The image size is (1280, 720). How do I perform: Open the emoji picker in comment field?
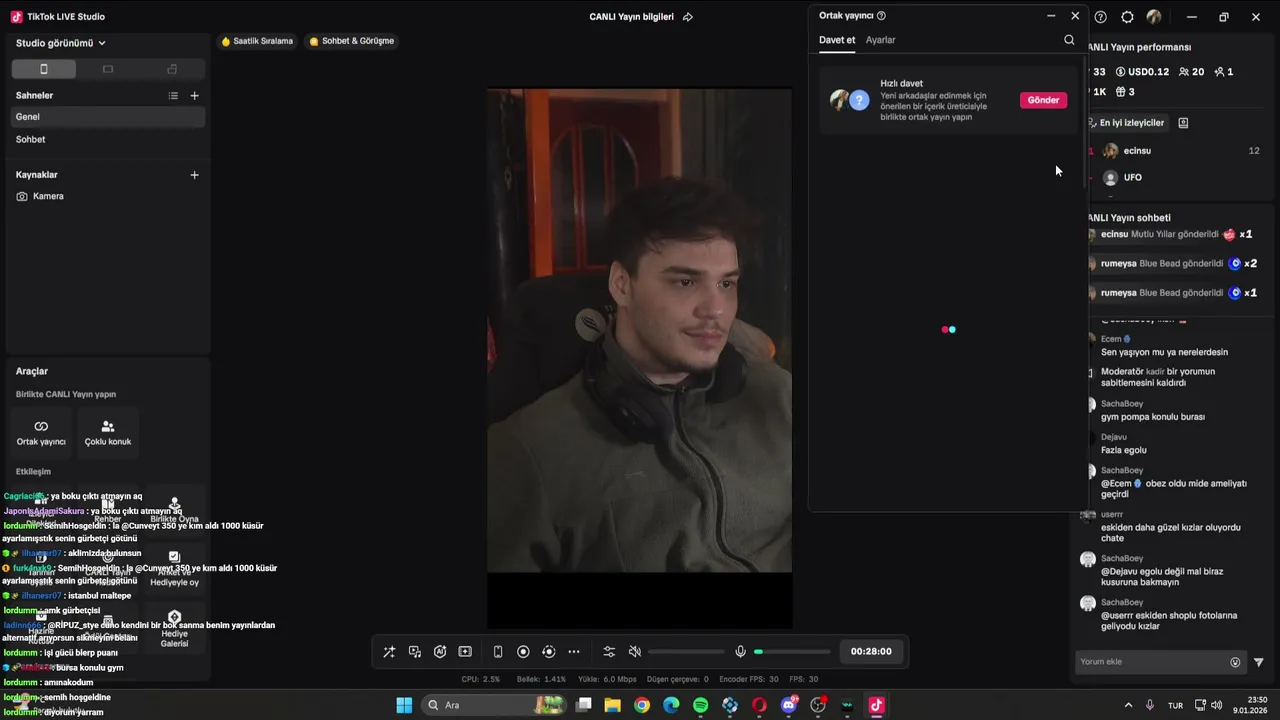(x=1235, y=662)
